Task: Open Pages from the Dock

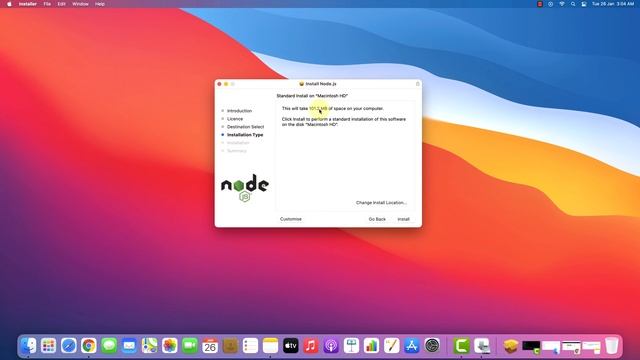Action: 391,346
